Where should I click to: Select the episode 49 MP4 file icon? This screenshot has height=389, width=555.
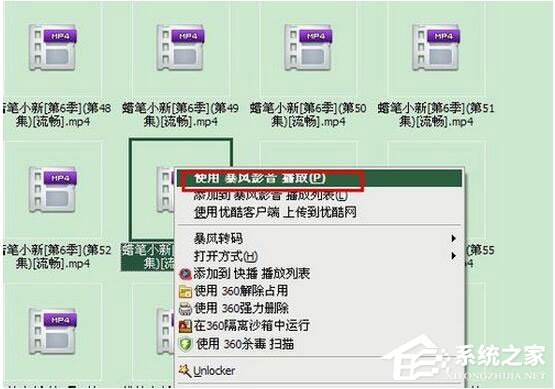[181, 47]
